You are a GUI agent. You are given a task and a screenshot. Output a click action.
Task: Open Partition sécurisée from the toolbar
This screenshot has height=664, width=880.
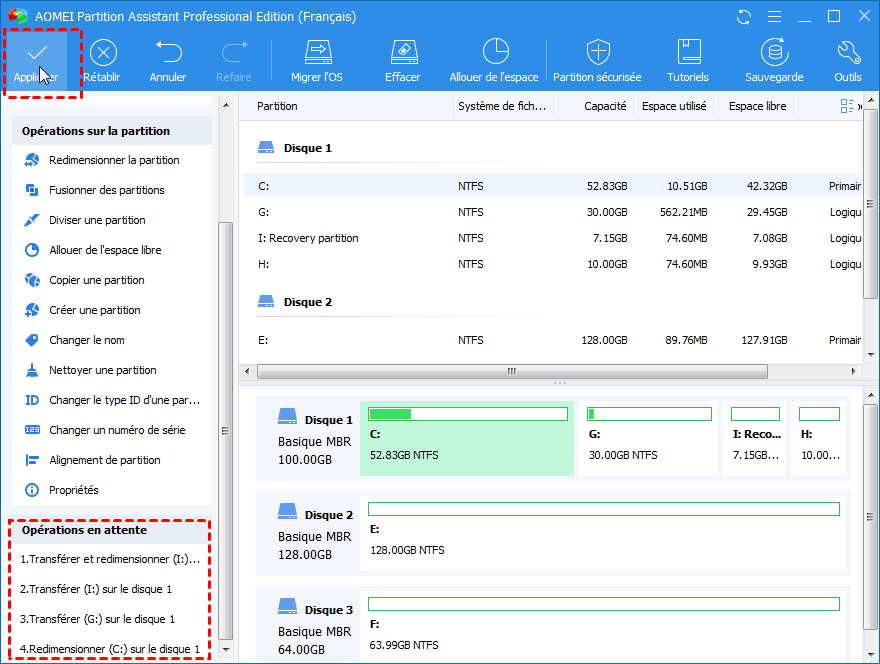coord(598,60)
